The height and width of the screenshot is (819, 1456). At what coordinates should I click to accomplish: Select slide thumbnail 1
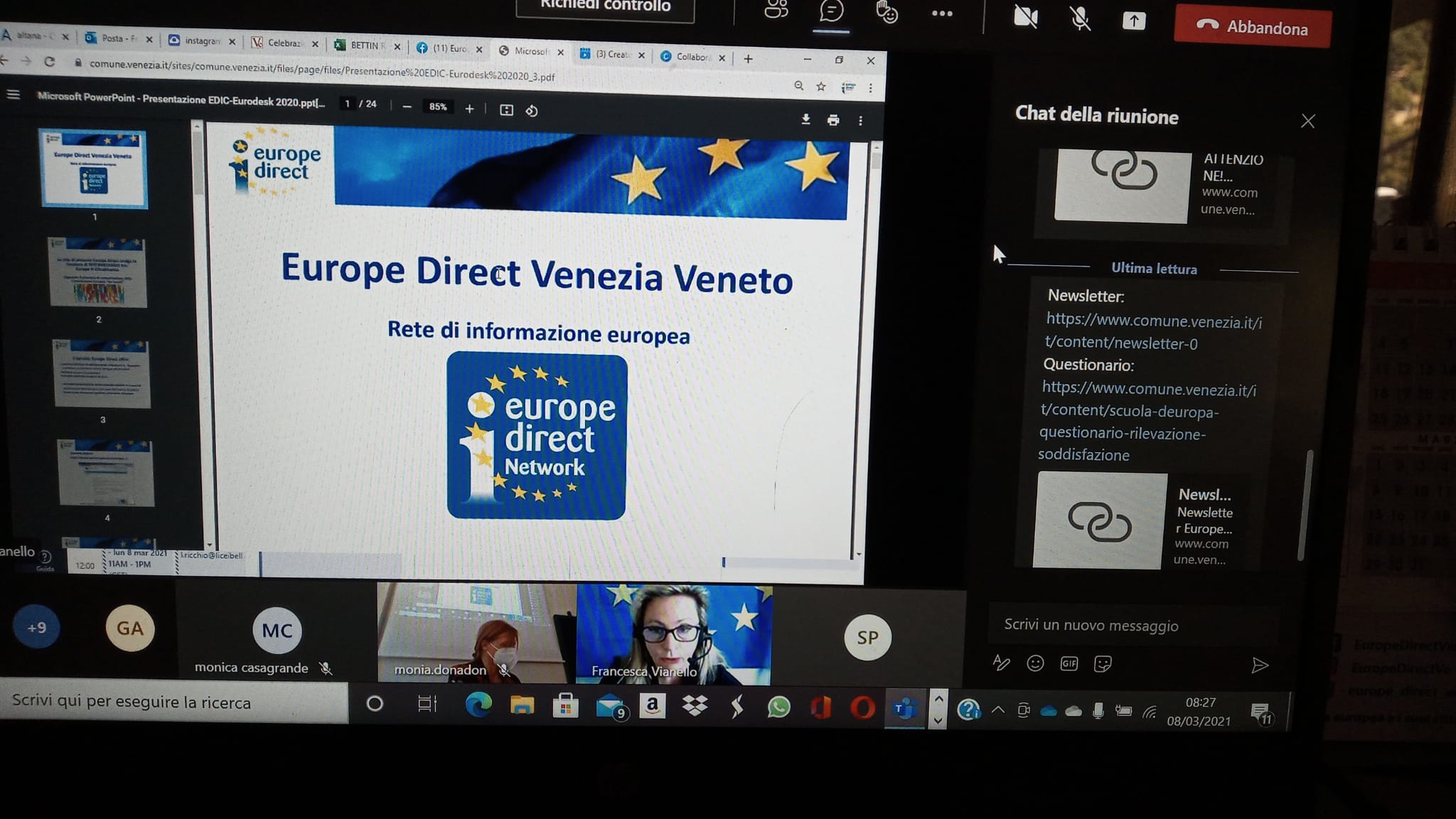93,168
